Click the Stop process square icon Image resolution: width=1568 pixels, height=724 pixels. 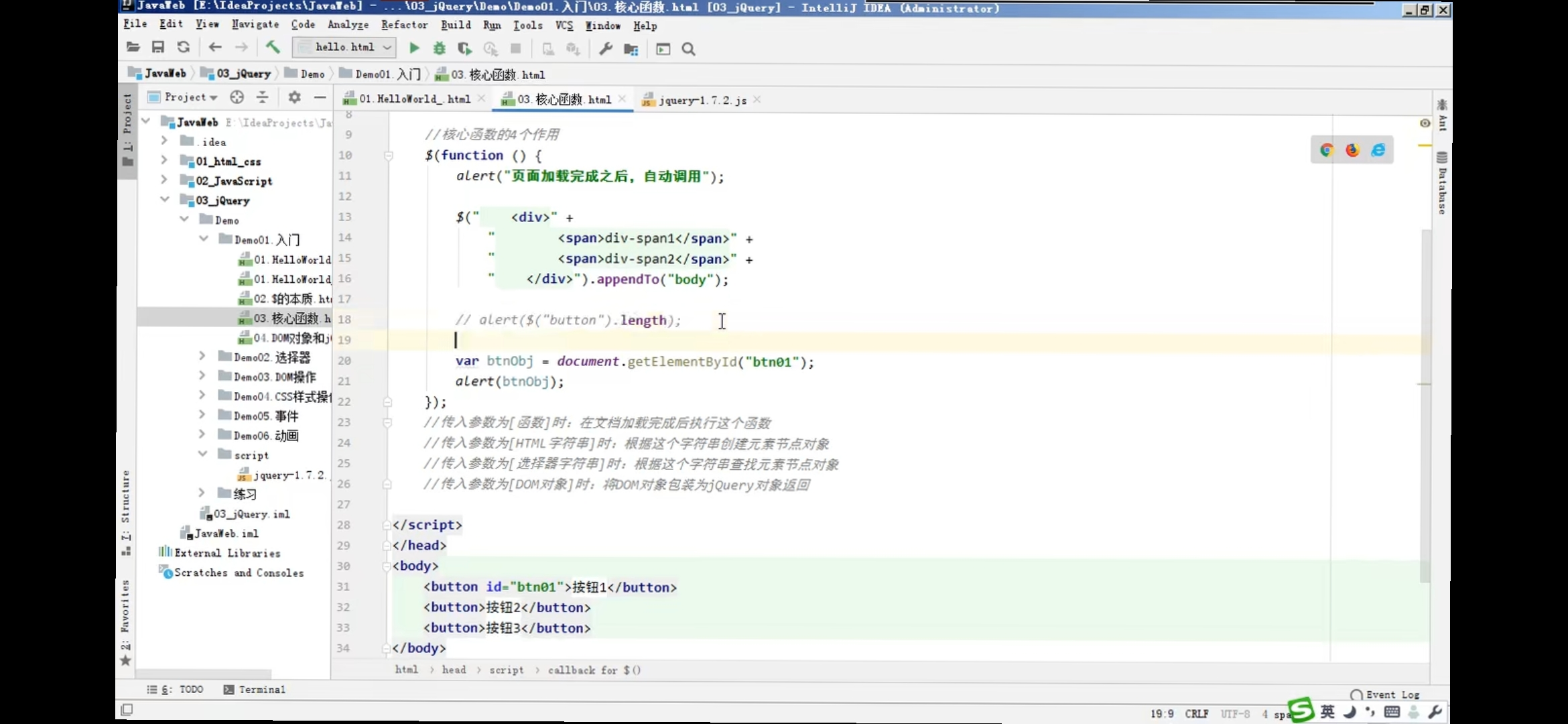[x=515, y=48]
